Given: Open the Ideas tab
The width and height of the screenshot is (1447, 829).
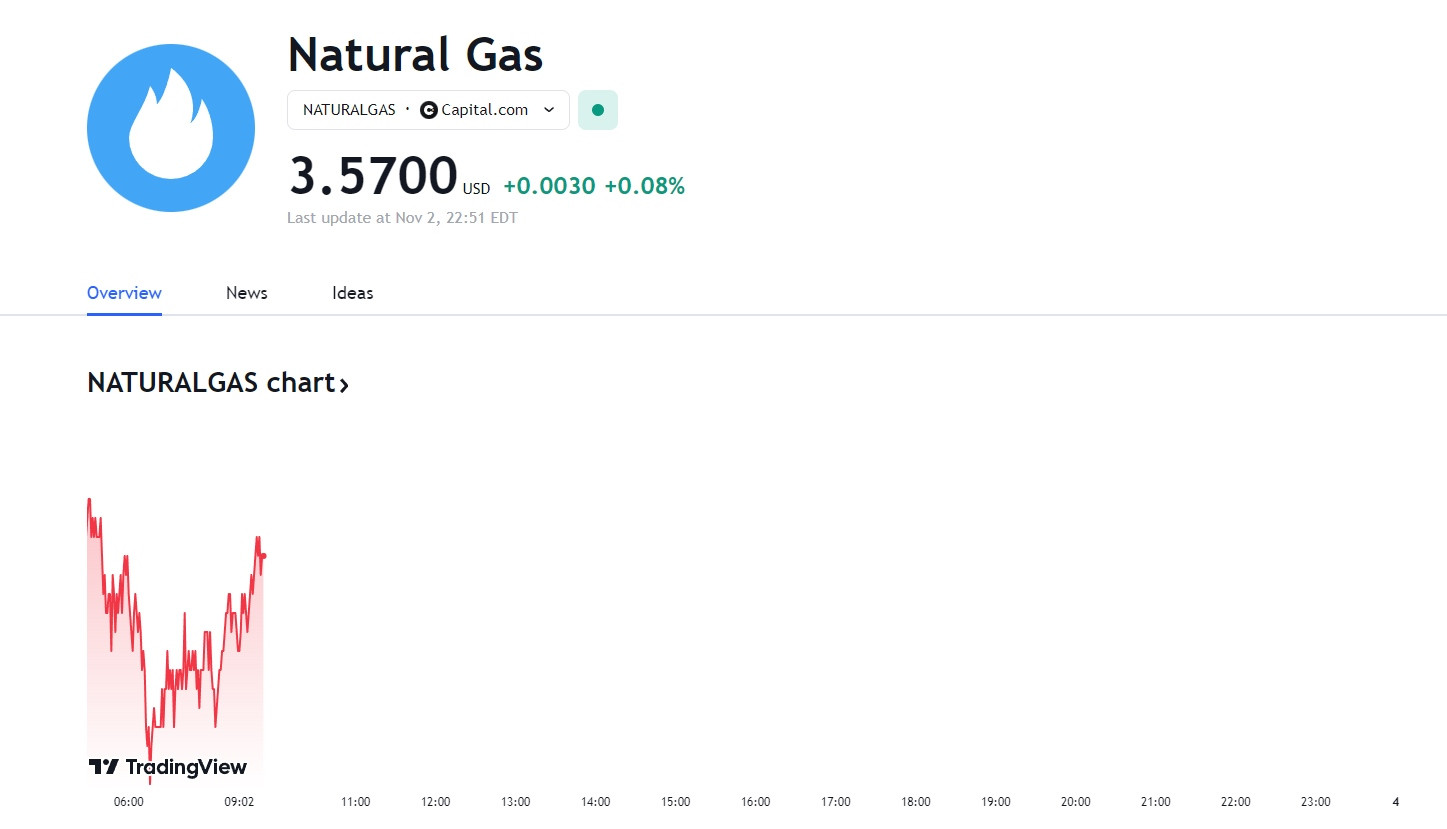Looking at the screenshot, I should click(x=352, y=293).
